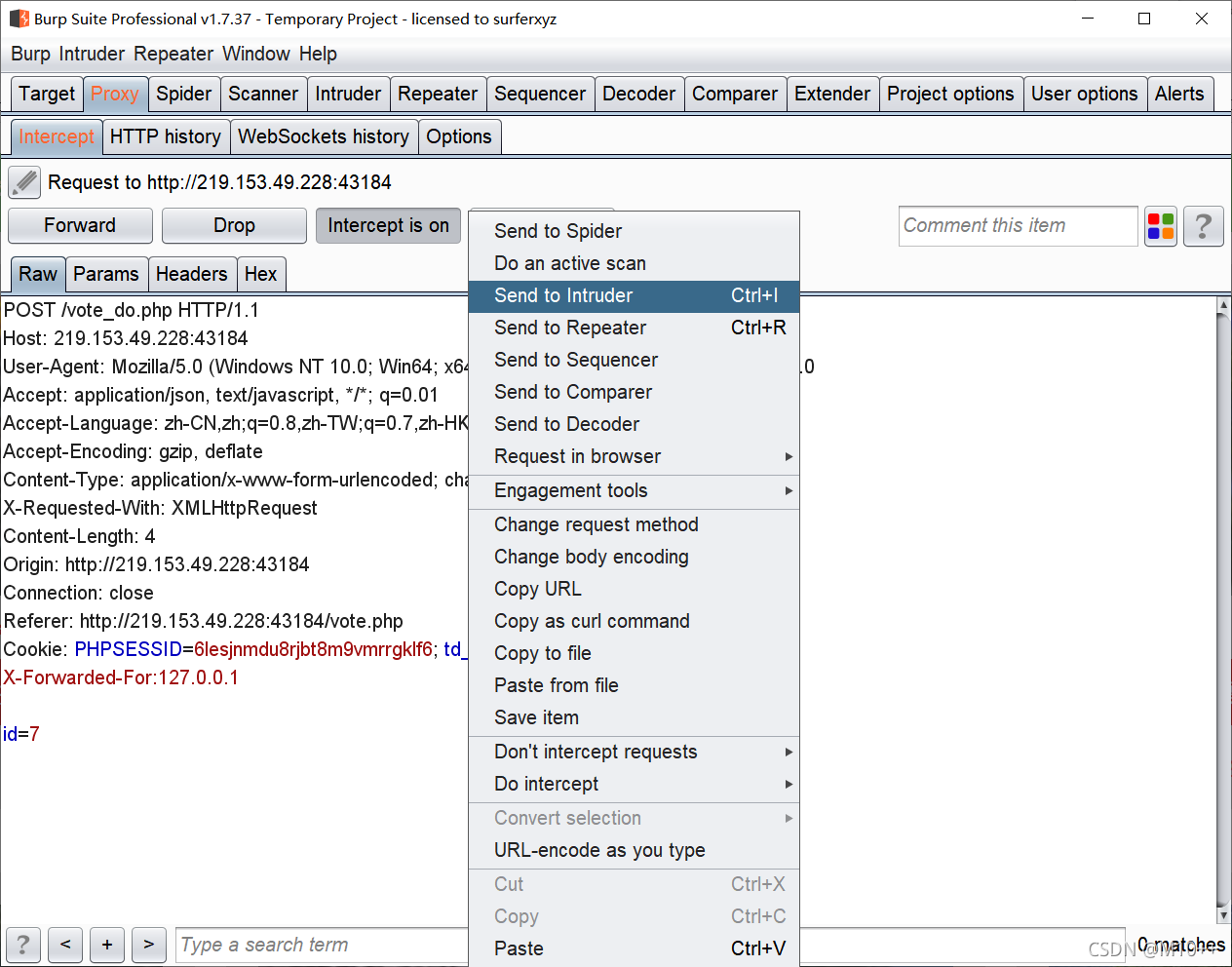Image resolution: width=1232 pixels, height=967 pixels.
Task: Open the Intruder menu in menu bar
Action: (x=92, y=54)
